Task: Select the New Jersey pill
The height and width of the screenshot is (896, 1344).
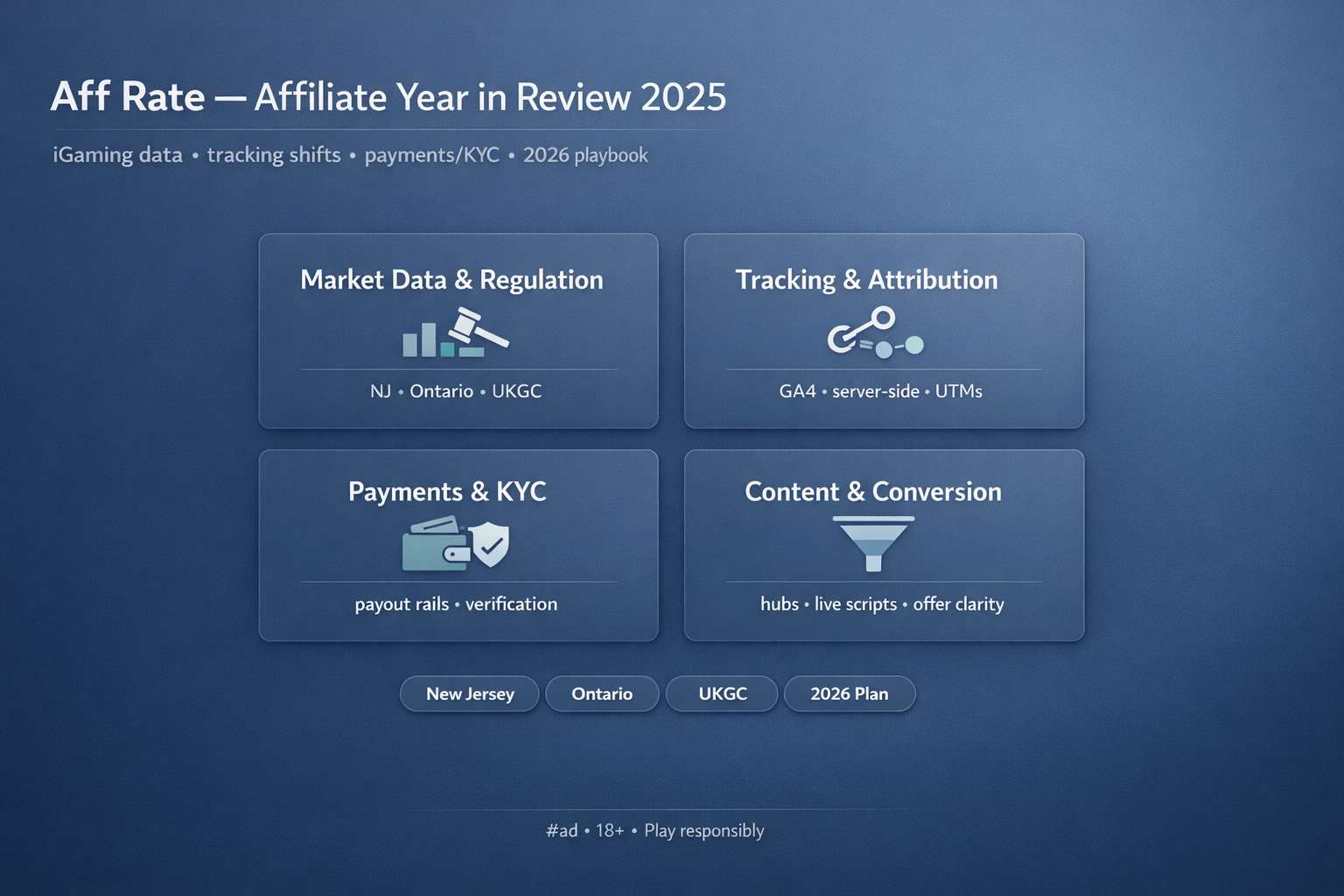Action: (470, 694)
